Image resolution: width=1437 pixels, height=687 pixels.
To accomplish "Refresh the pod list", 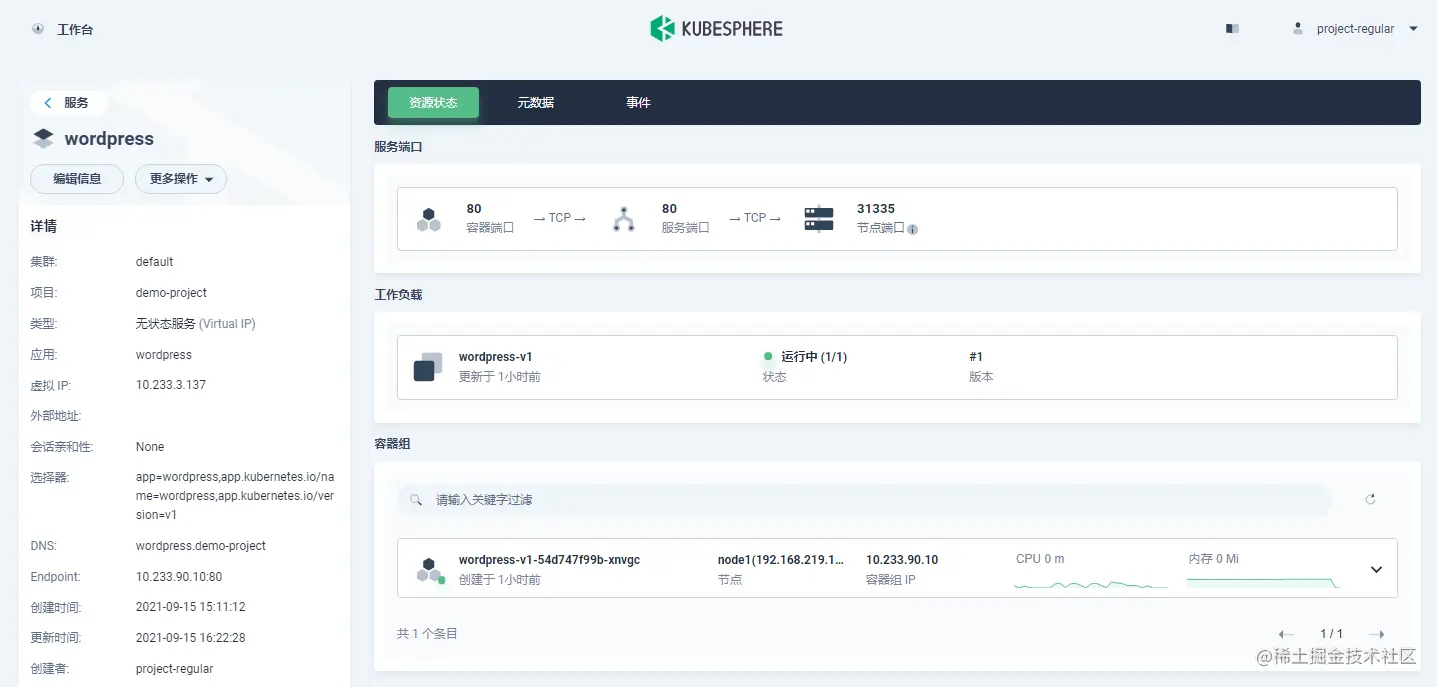I will (1370, 499).
